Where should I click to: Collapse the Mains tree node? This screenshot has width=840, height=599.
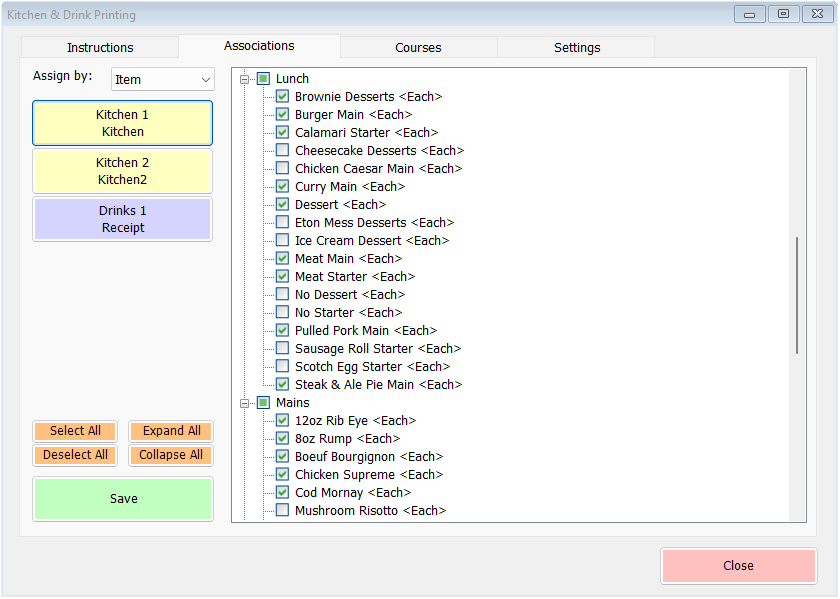pos(245,402)
